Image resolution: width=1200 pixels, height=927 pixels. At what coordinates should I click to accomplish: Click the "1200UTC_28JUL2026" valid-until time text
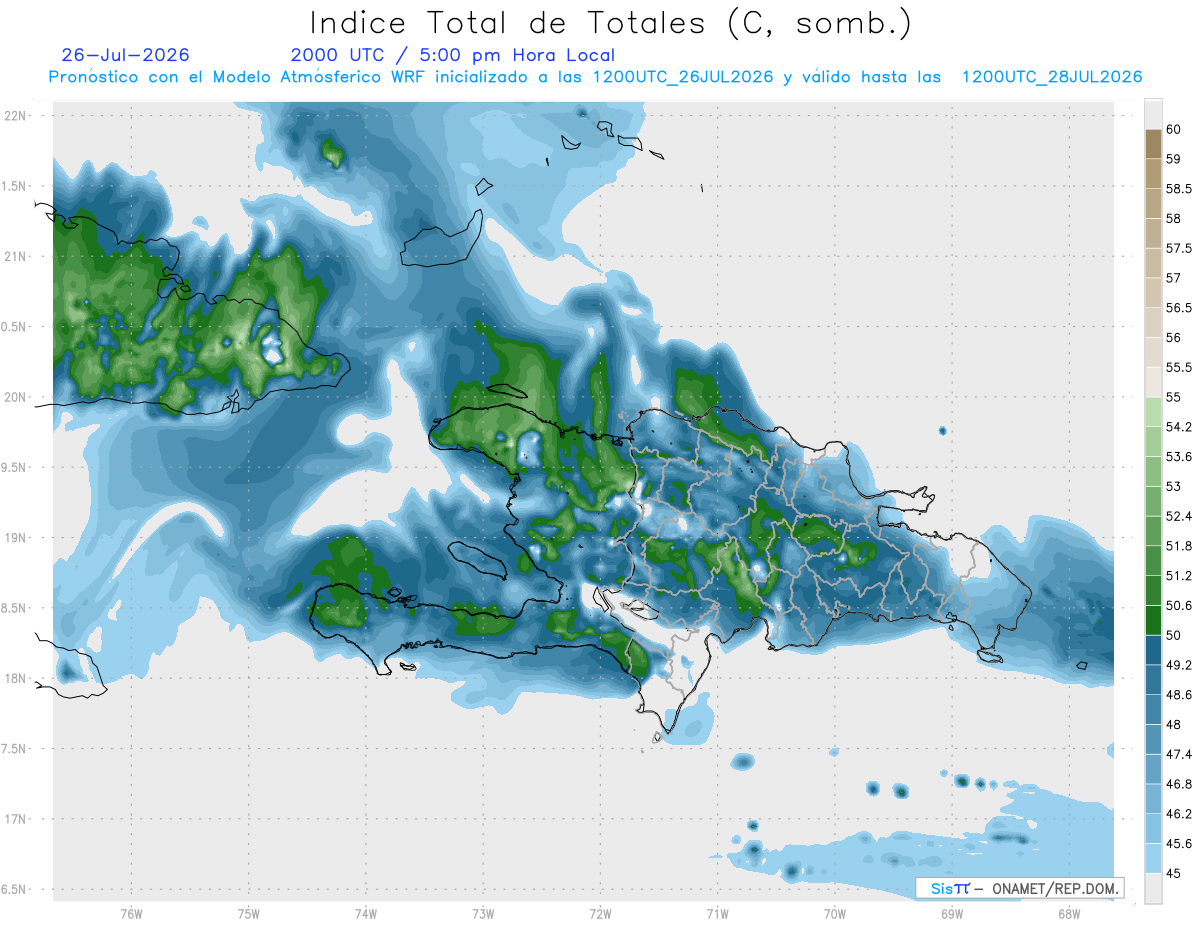click(x=1052, y=77)
